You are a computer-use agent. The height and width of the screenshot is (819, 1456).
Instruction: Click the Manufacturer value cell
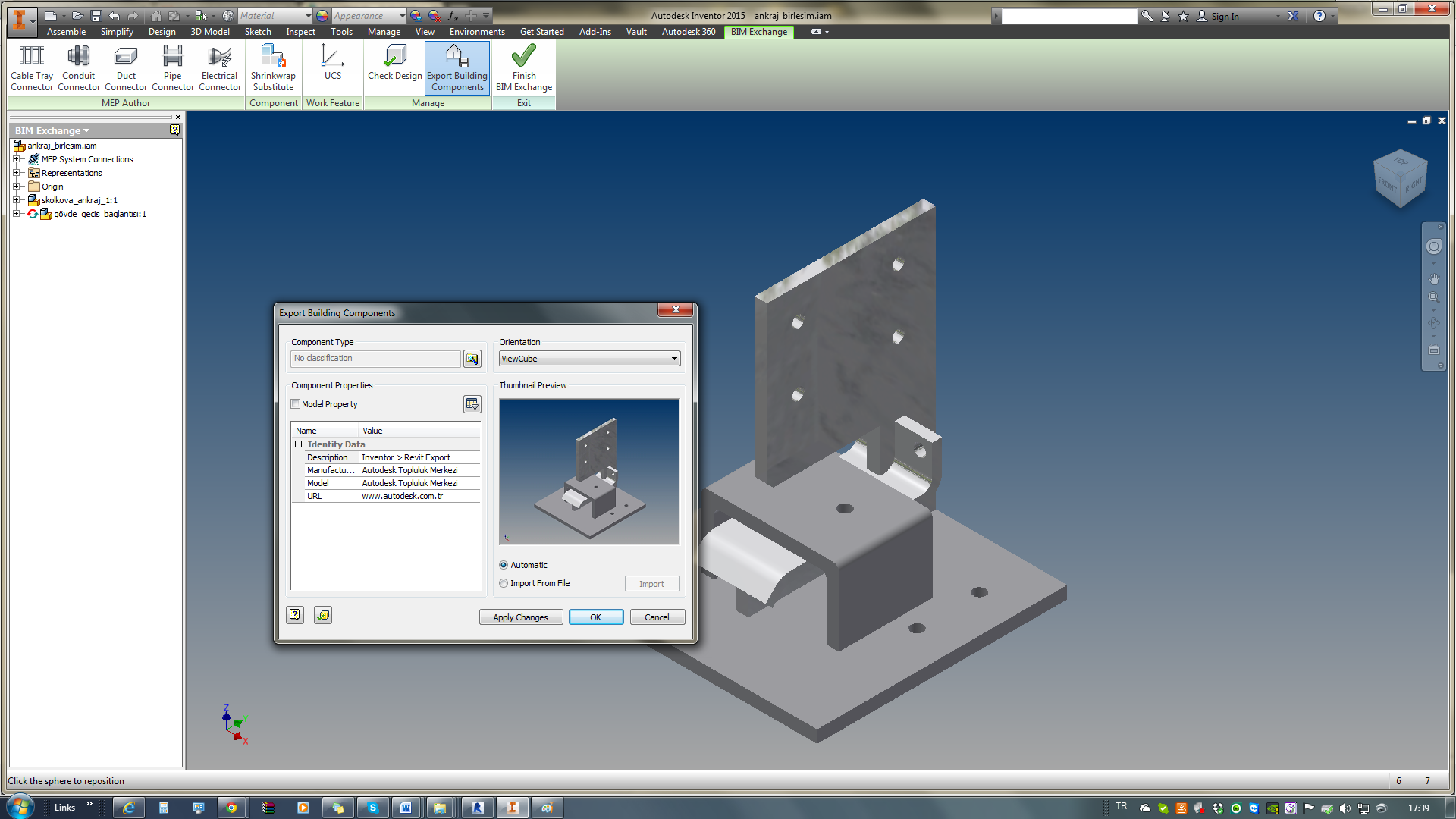pyautogui.click(x=419, y=470)
